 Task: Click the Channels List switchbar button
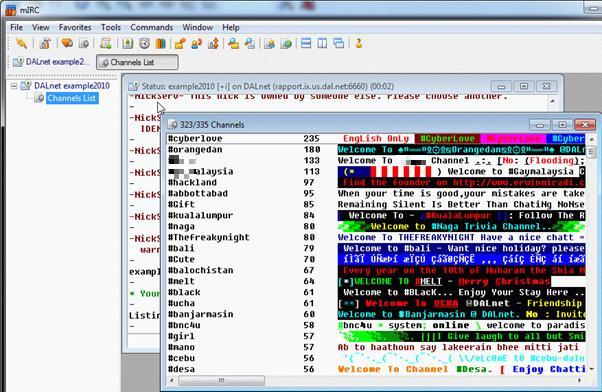(x=137, y=62)
